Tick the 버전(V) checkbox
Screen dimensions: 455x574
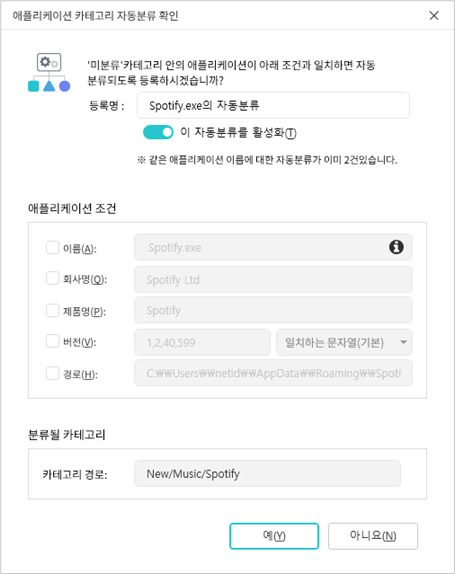[52, 341]
